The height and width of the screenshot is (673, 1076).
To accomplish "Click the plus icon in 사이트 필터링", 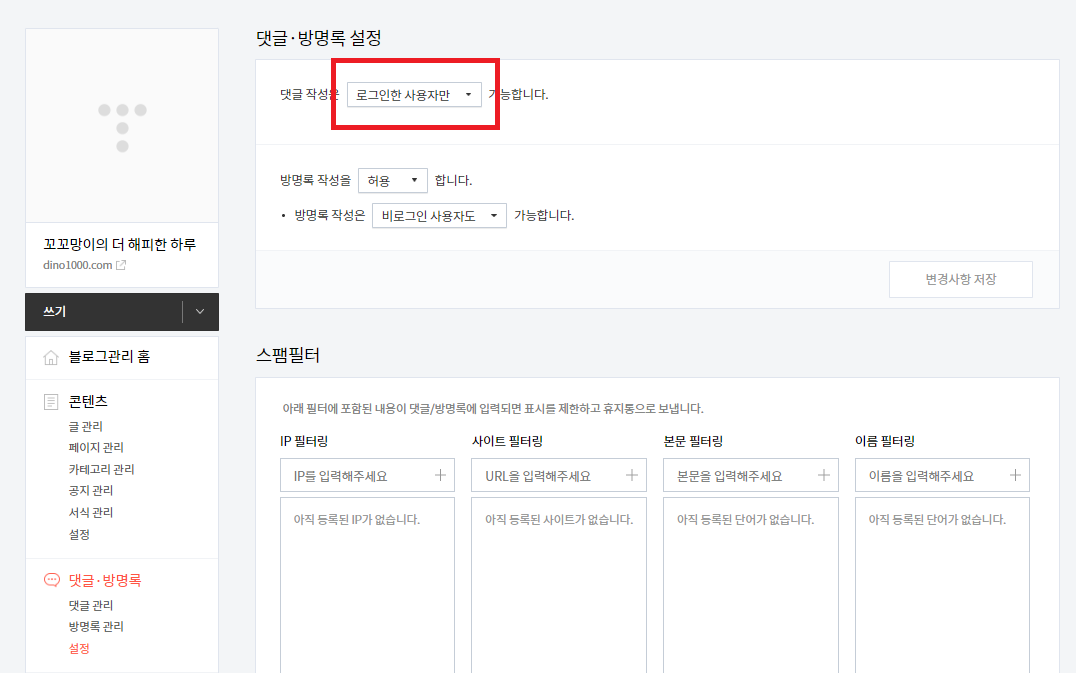I will [631, 475].
